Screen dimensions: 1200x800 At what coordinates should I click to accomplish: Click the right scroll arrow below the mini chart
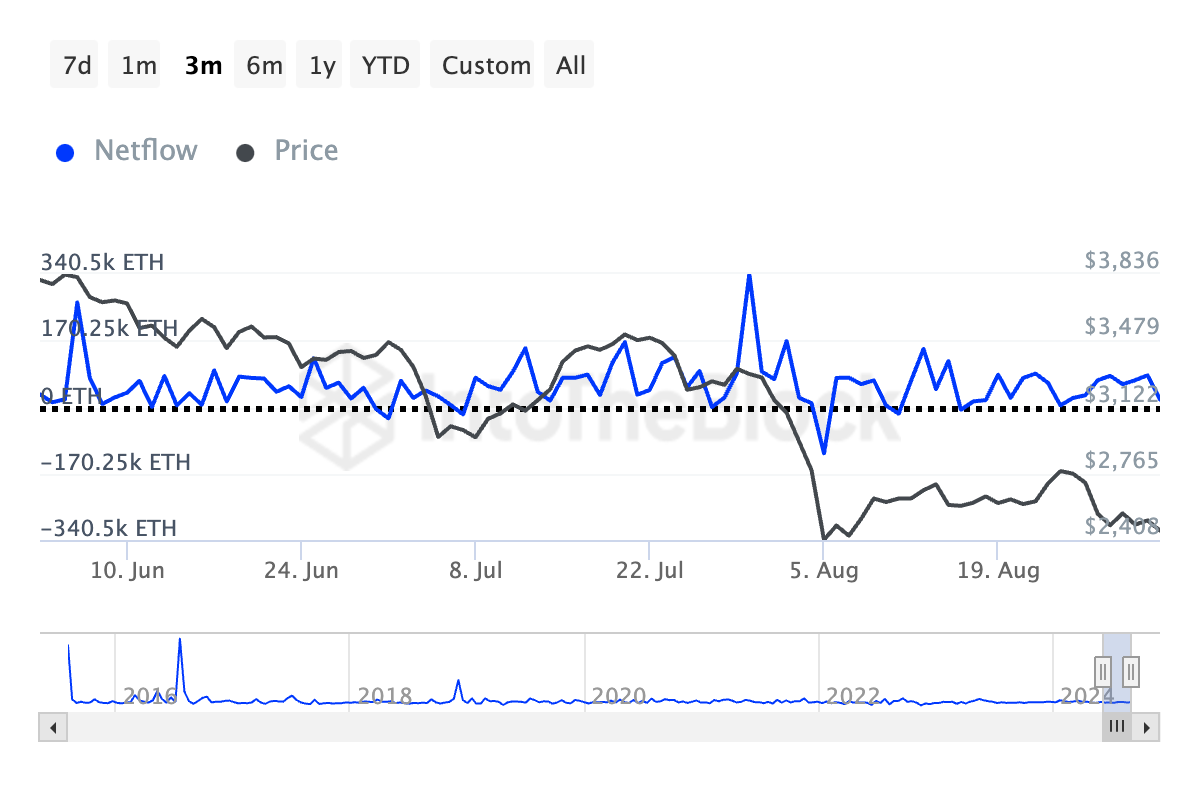click(x=1148, y=727)
